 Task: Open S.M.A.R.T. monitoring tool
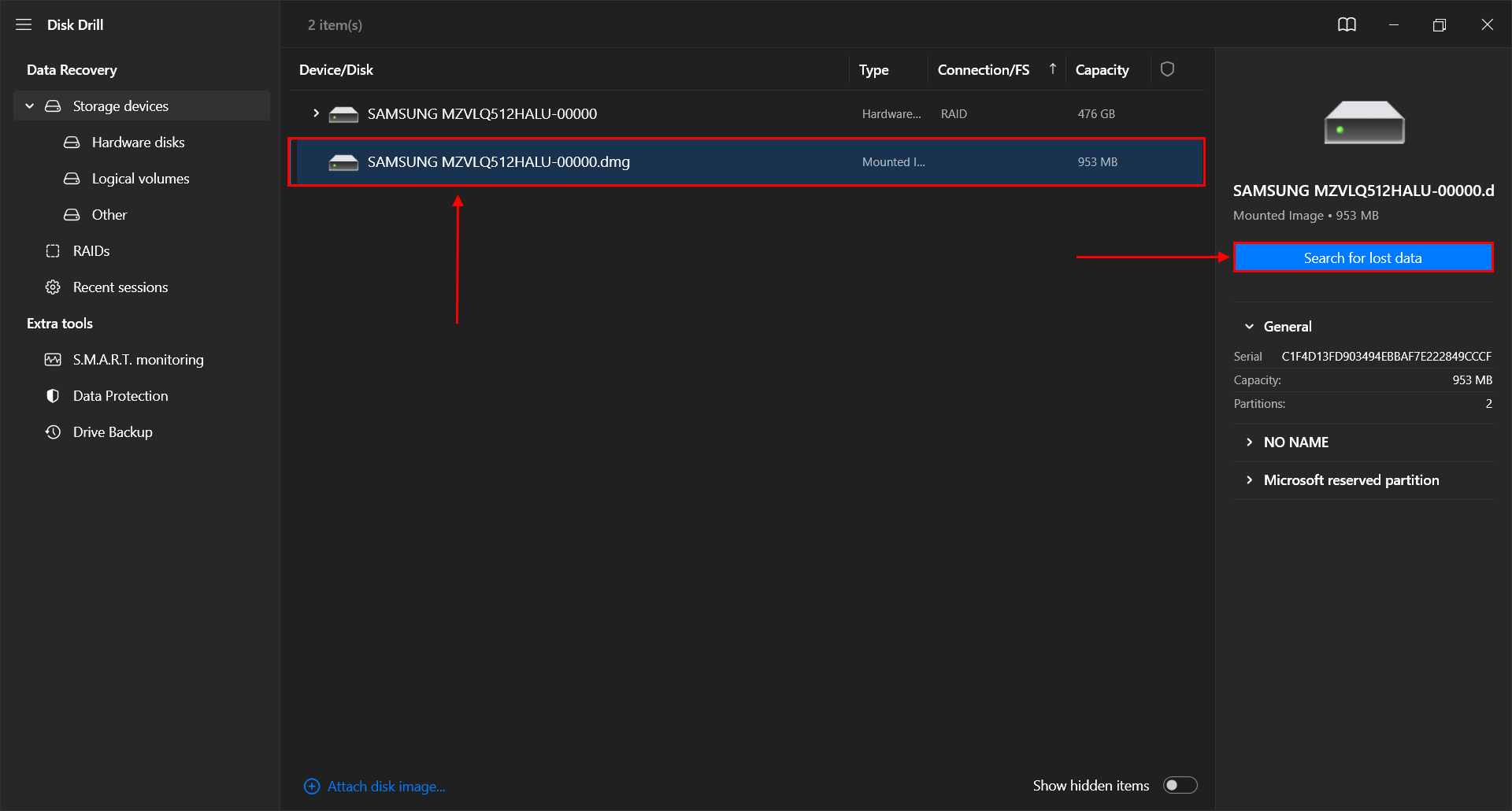(138, 360)
